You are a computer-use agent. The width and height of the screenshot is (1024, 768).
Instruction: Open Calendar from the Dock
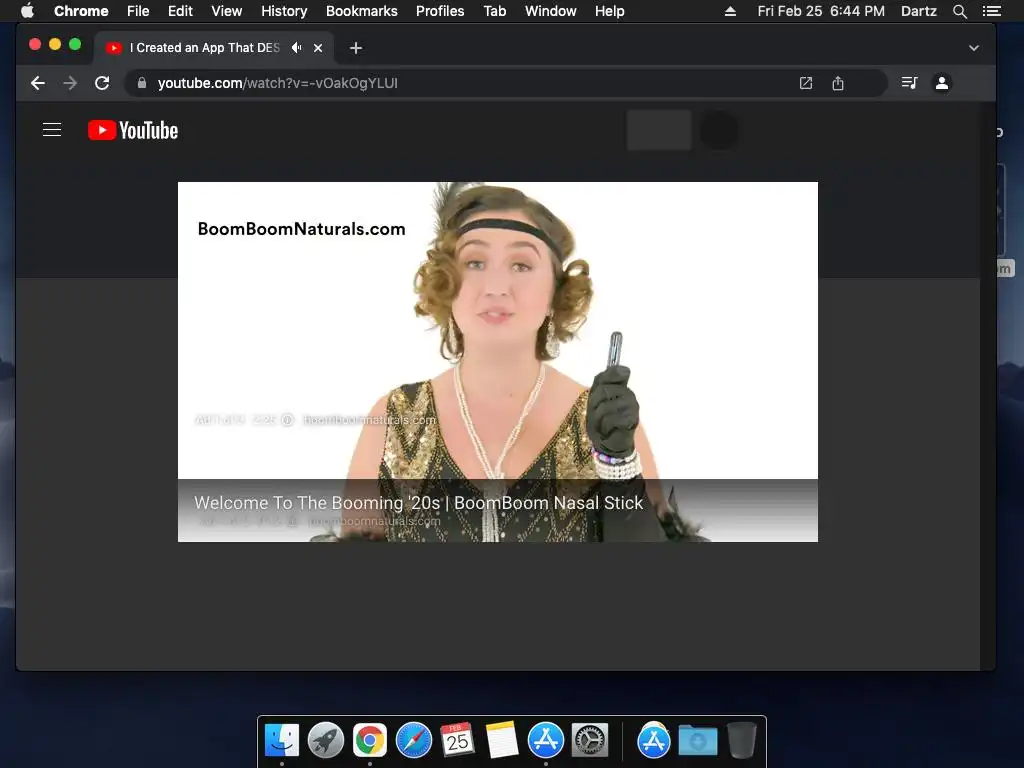458,741
